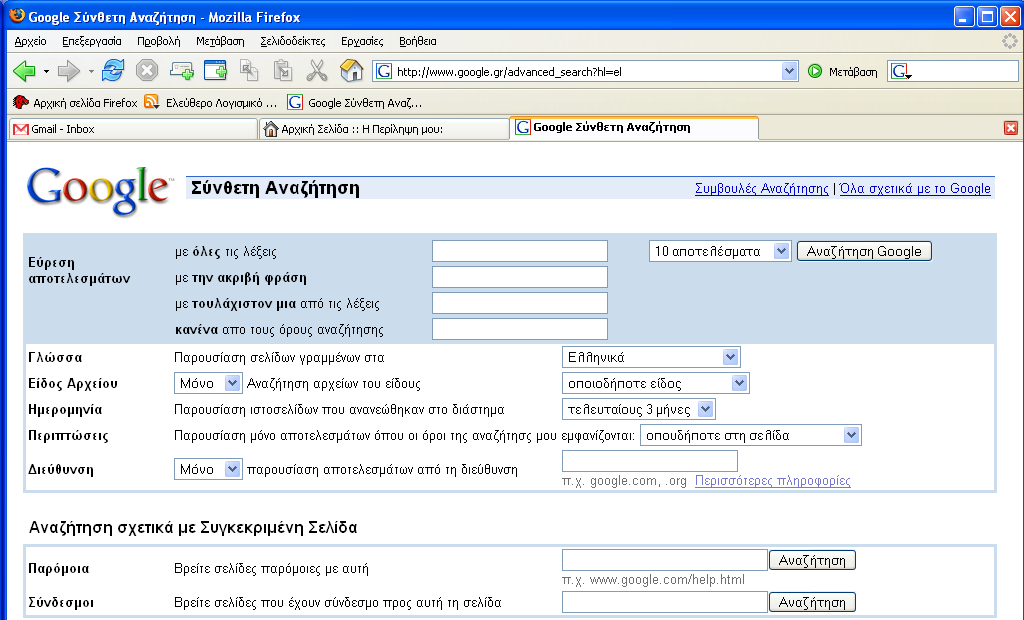The height and width of the screenshot is (620, 1024).
Task: Open the τελευταίους 3 μήνες date dropdown
Action: (x=638, y=410)
